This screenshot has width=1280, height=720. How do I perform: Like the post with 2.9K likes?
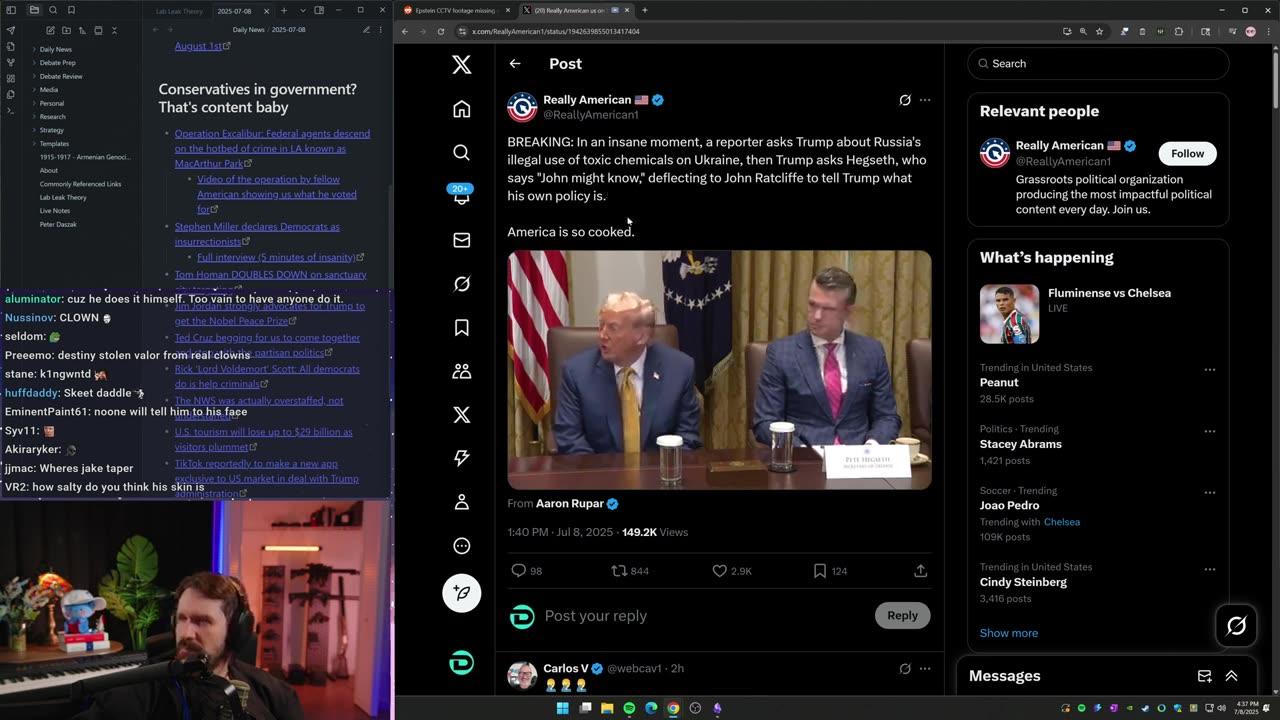click(x=719, y=571)
